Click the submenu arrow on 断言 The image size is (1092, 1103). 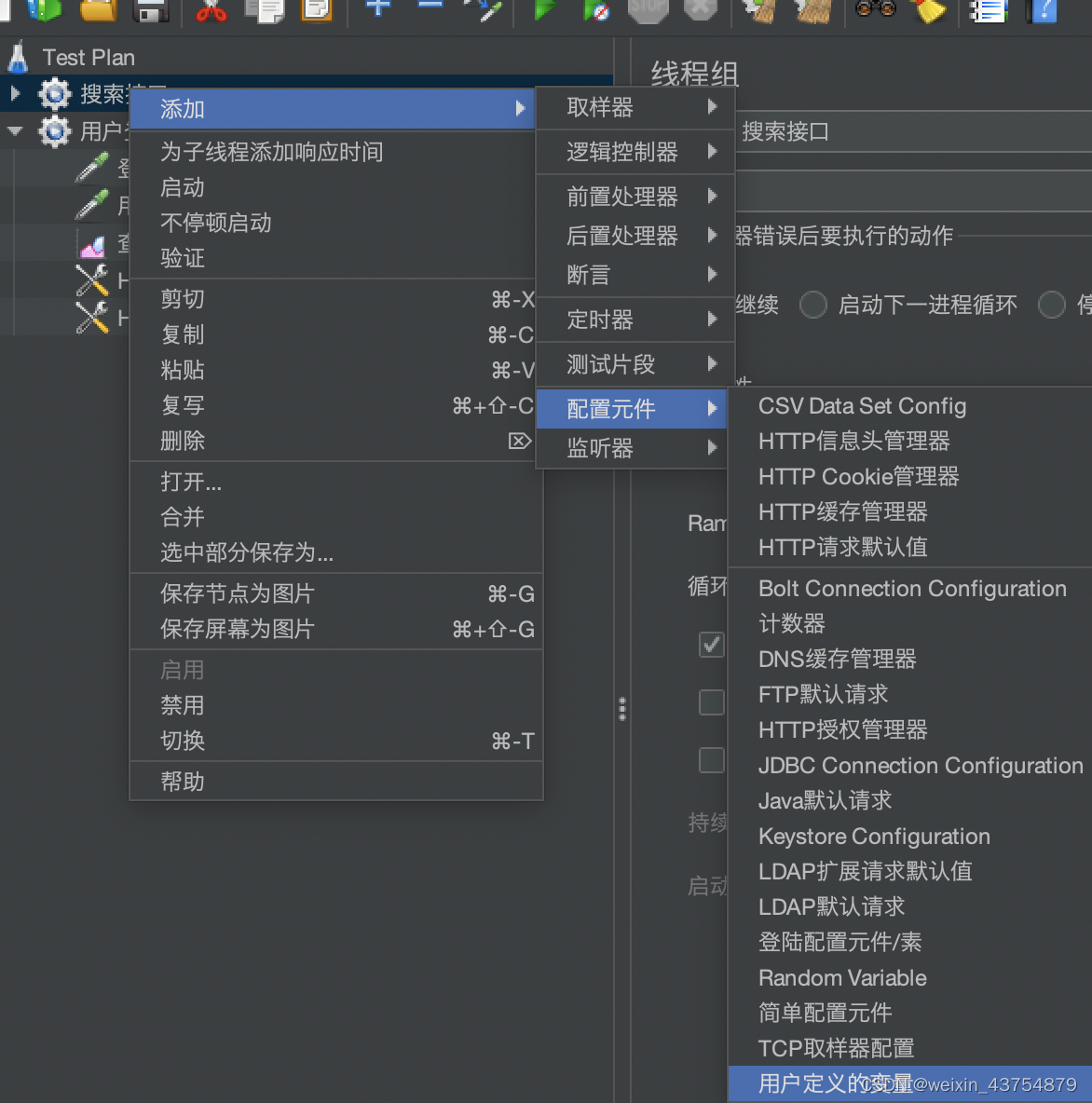pos(712,274)
